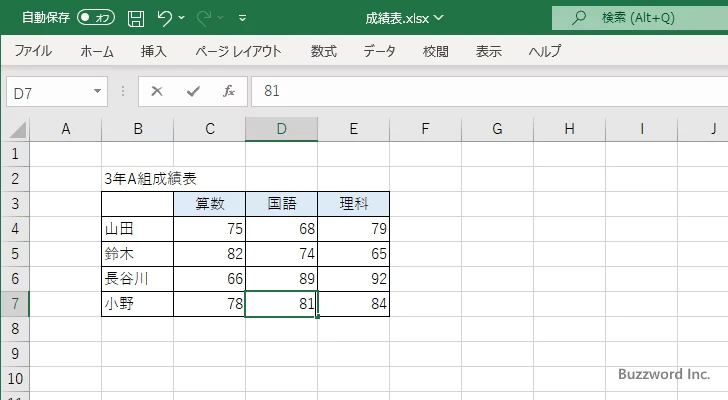Screen dimensions: 728x400
Task: Click the cell with value 75
Action: 209,229
